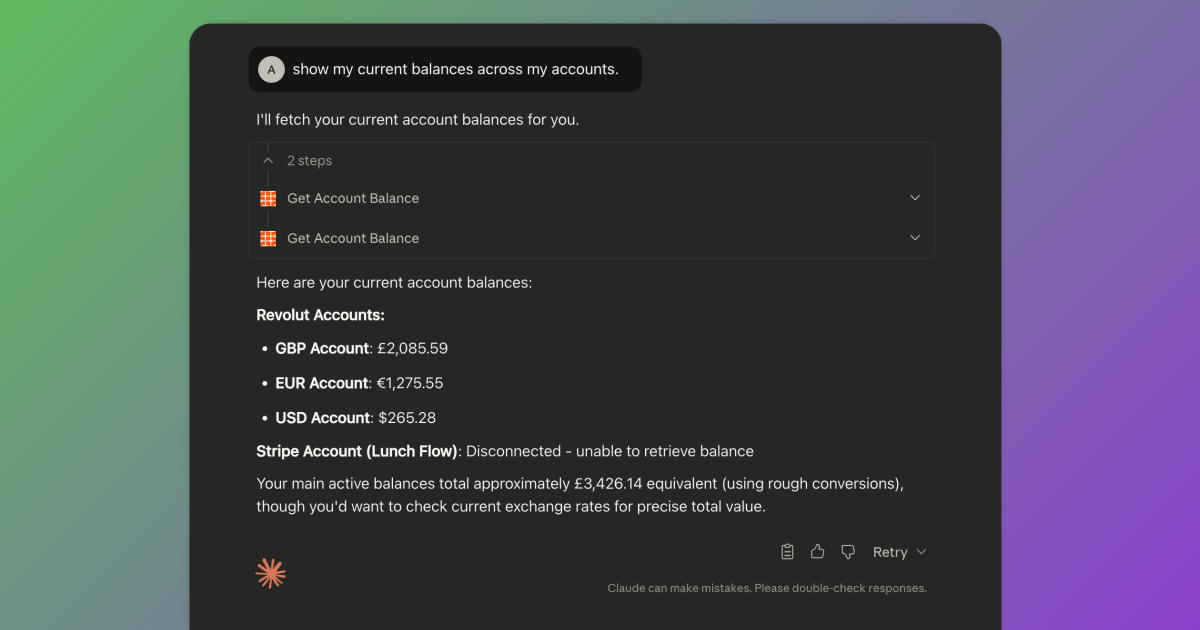Click the EUR Account balance line
Viewport: 1200px width, 630px height.
359,383
